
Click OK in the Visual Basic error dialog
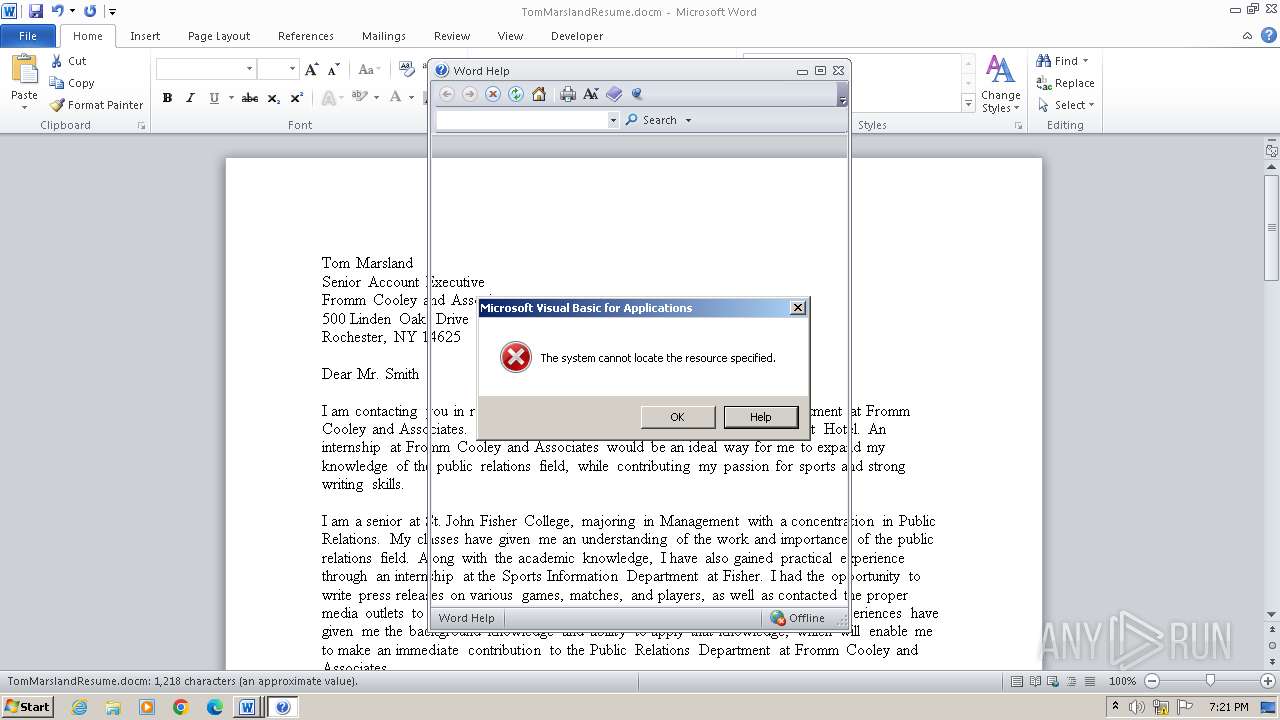677,417
